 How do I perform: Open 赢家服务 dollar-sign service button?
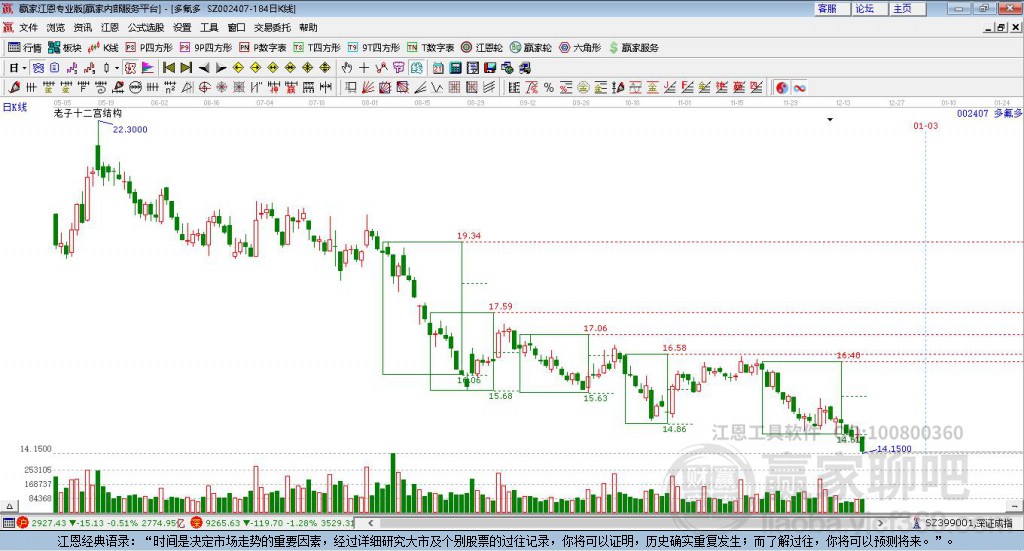[633, 48]
